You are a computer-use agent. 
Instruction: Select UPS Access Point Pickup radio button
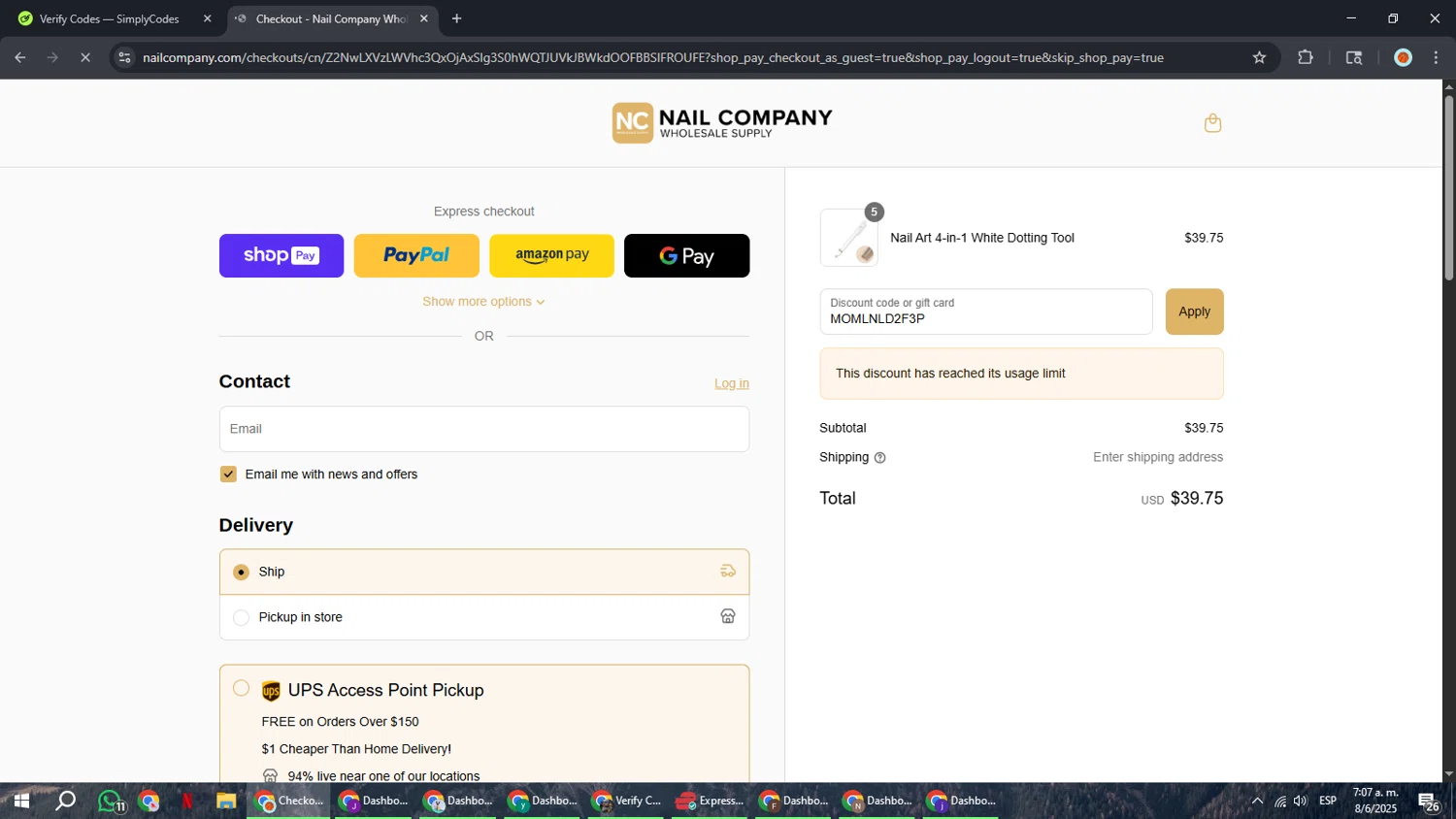click(241, 688)
